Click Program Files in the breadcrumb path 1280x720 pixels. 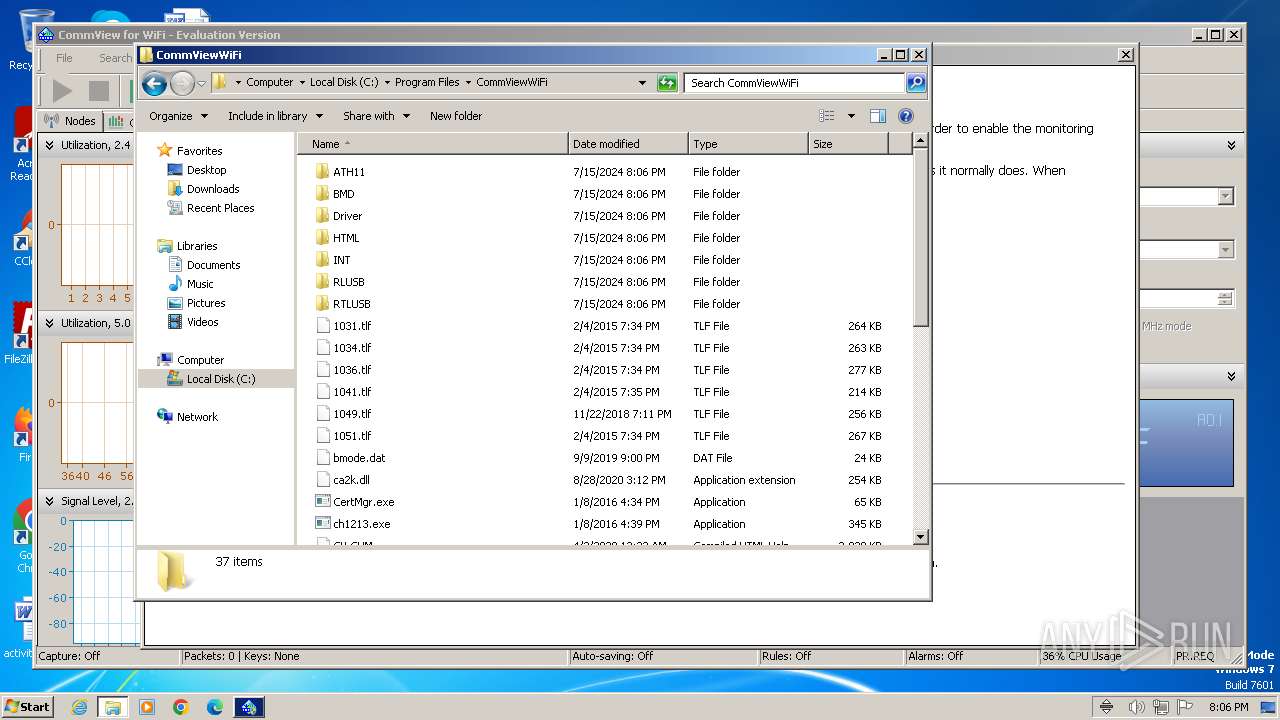(x=427, y=83)
